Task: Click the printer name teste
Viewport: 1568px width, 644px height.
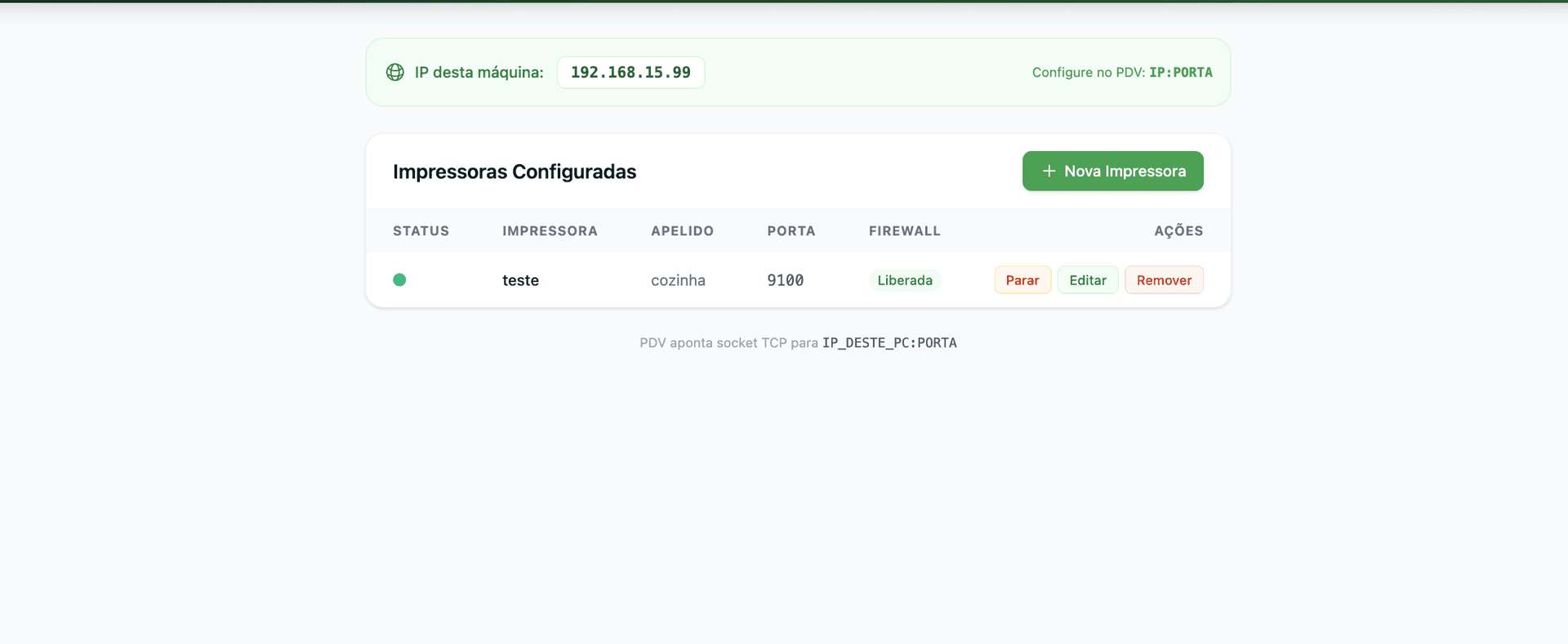Action: (x=520, y=280)
